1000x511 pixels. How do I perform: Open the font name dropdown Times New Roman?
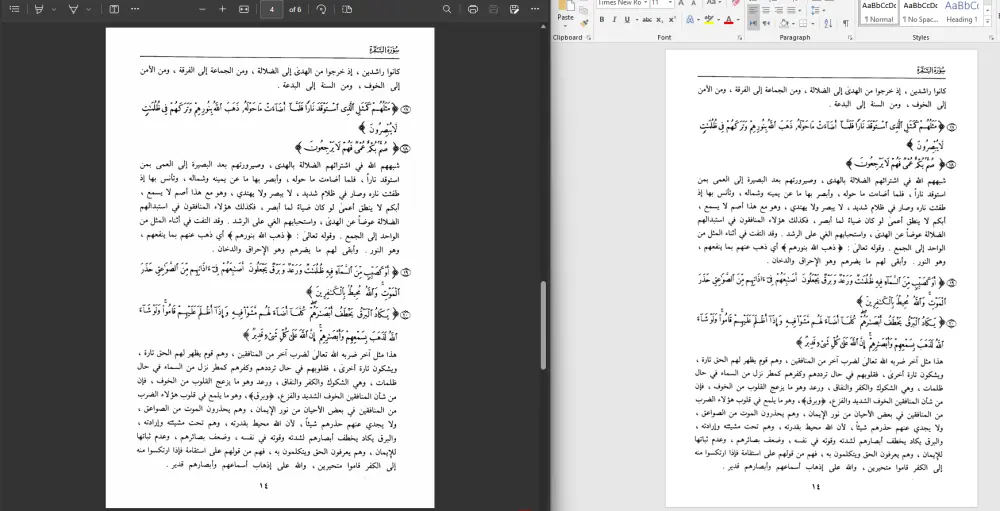[645, 3]
